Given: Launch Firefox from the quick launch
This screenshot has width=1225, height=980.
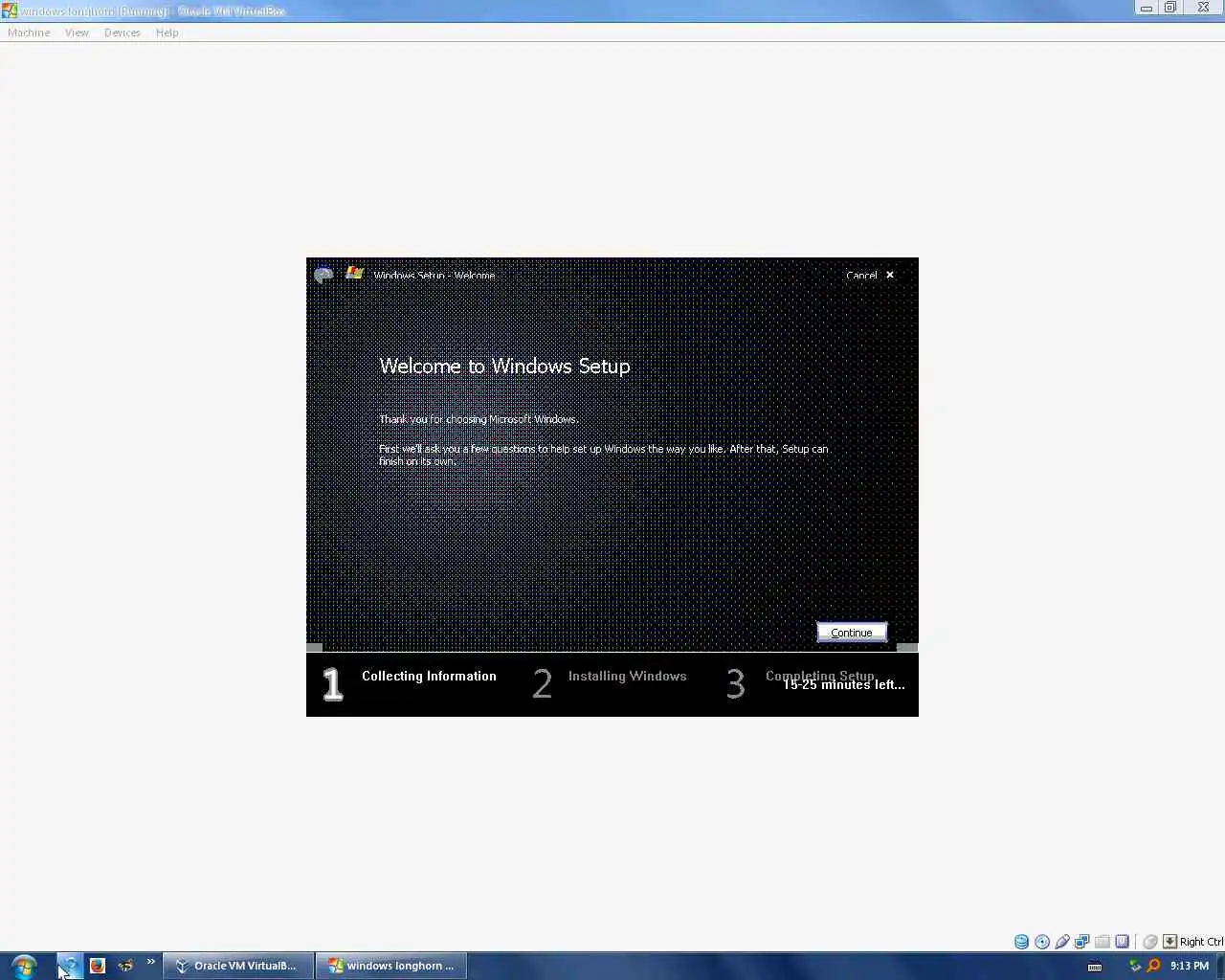Looking at the screenshot, I should [97, 966].
